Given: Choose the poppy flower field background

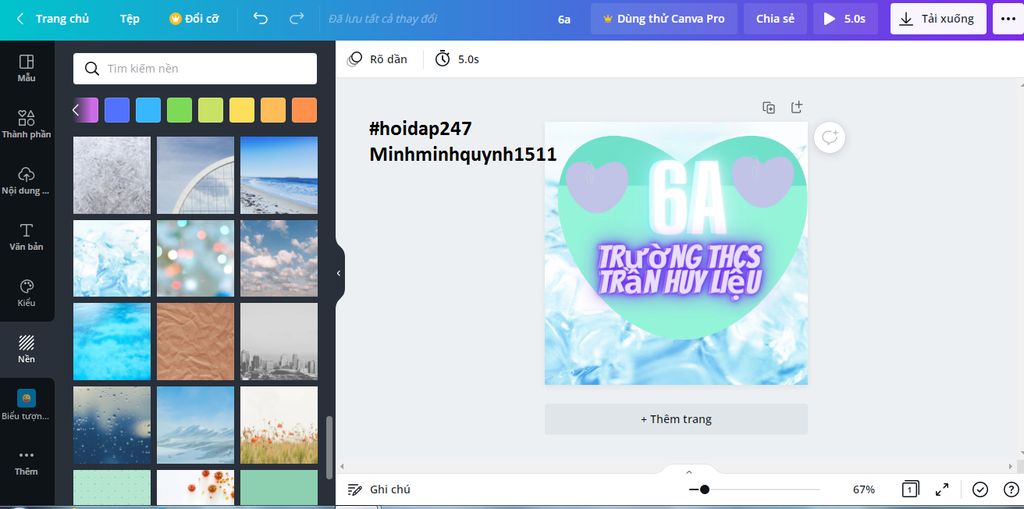Looking at the screenshot, I should (279, 425).
